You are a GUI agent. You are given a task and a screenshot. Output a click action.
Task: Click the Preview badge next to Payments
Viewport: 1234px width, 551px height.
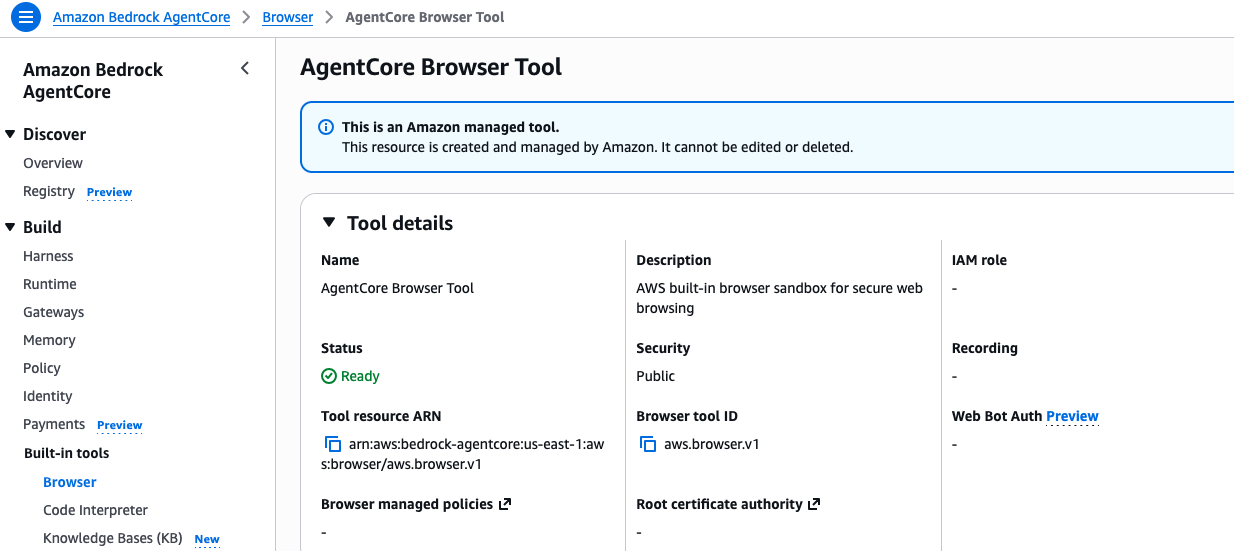(119, 425)
